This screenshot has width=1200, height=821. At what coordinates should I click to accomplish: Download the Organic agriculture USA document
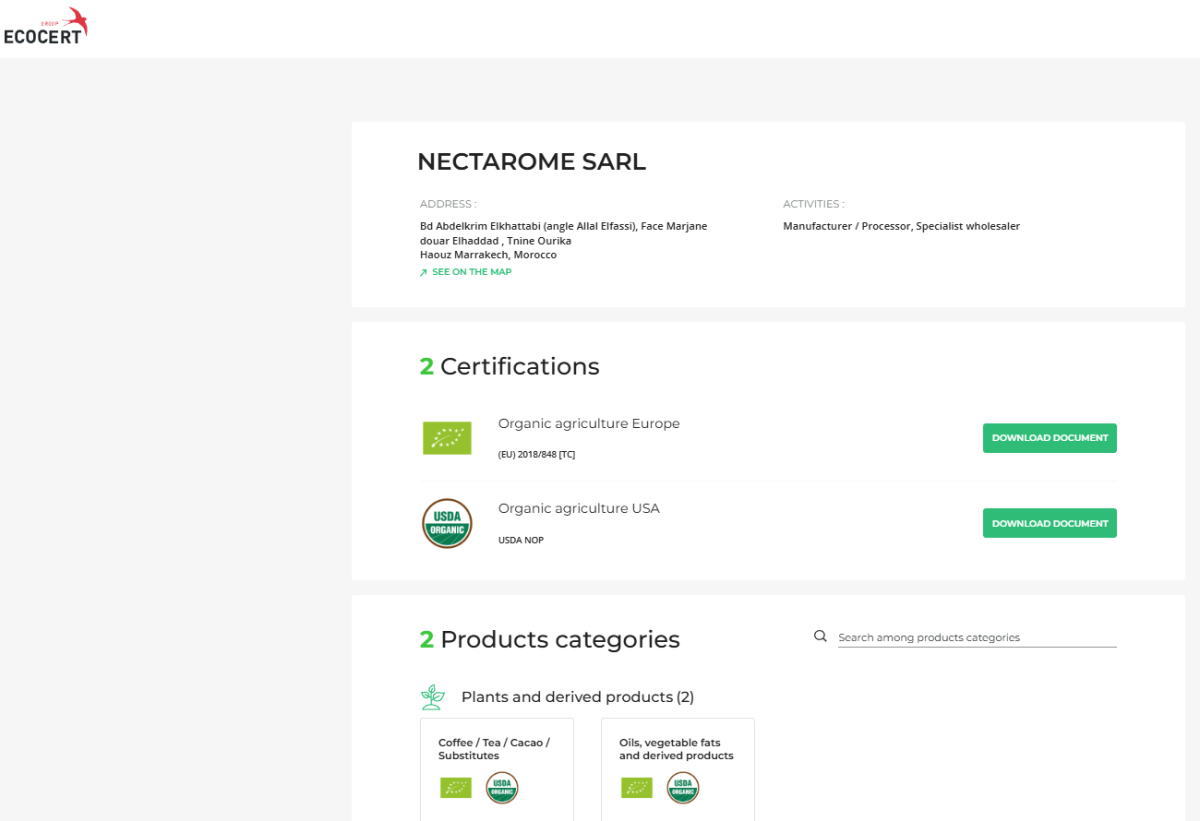[x=1049, y=523]
